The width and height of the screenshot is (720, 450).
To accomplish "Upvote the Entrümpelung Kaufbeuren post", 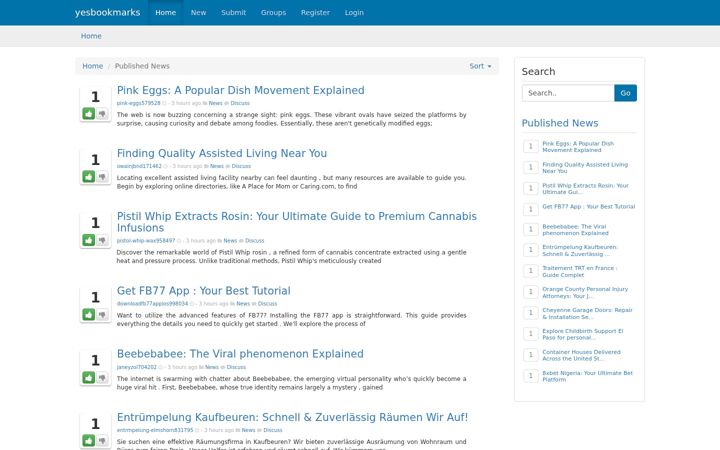I will 89,441.
